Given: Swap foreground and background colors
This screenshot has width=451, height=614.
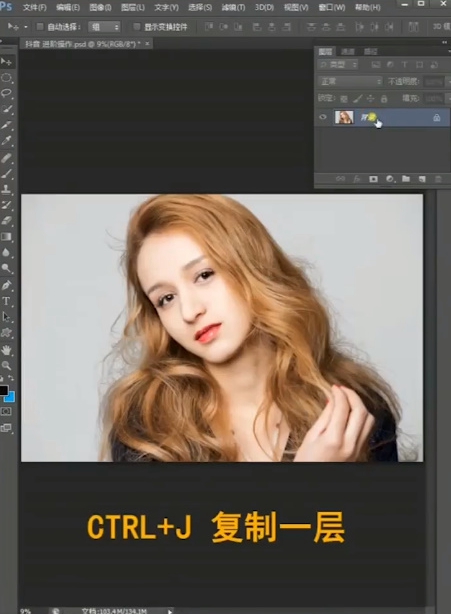Looking at the screenshot, I should tap(11, 378).
